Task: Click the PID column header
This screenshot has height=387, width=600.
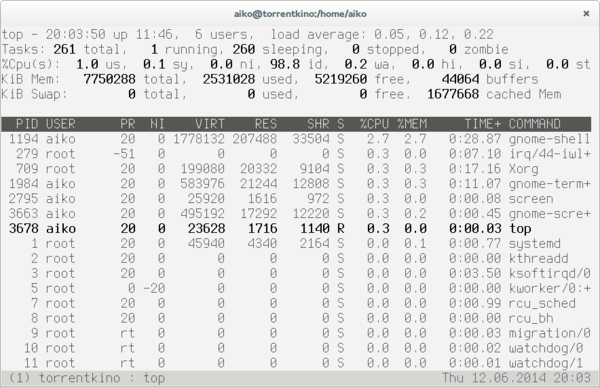Action: [27, 124]
